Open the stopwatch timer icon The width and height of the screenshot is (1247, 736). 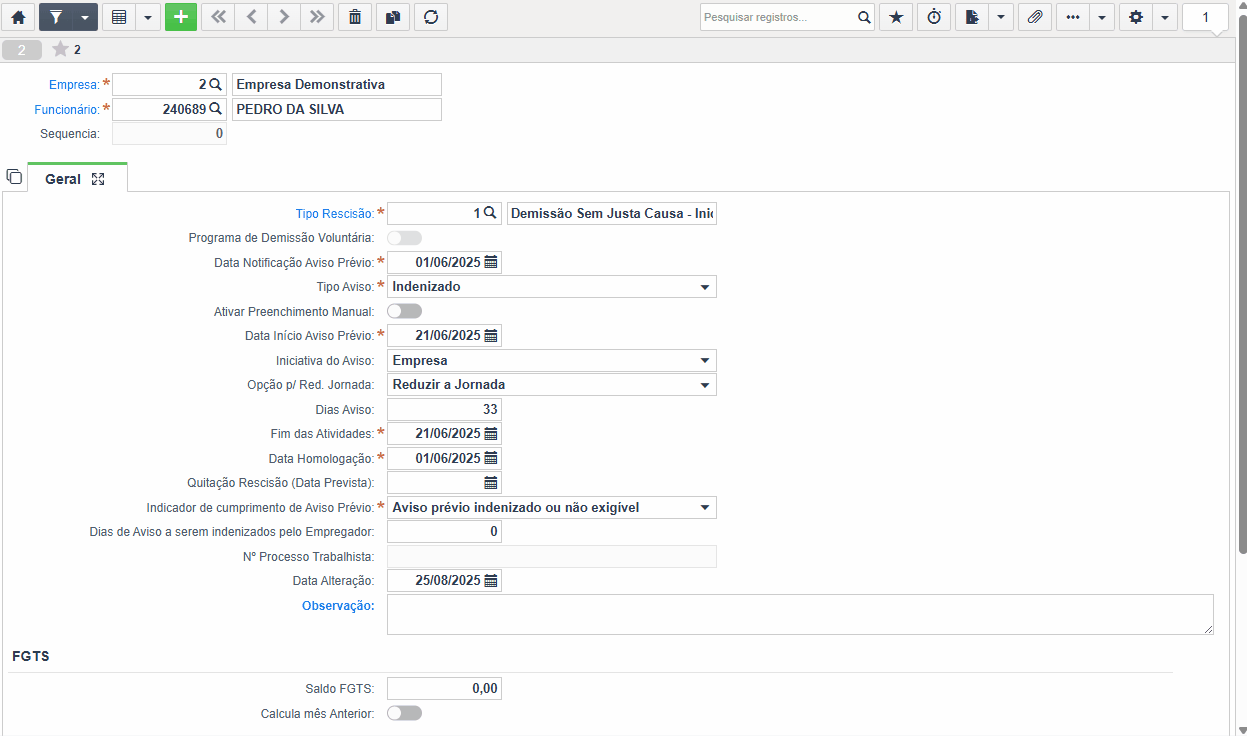pyautogui.click(x=934, y=17)
